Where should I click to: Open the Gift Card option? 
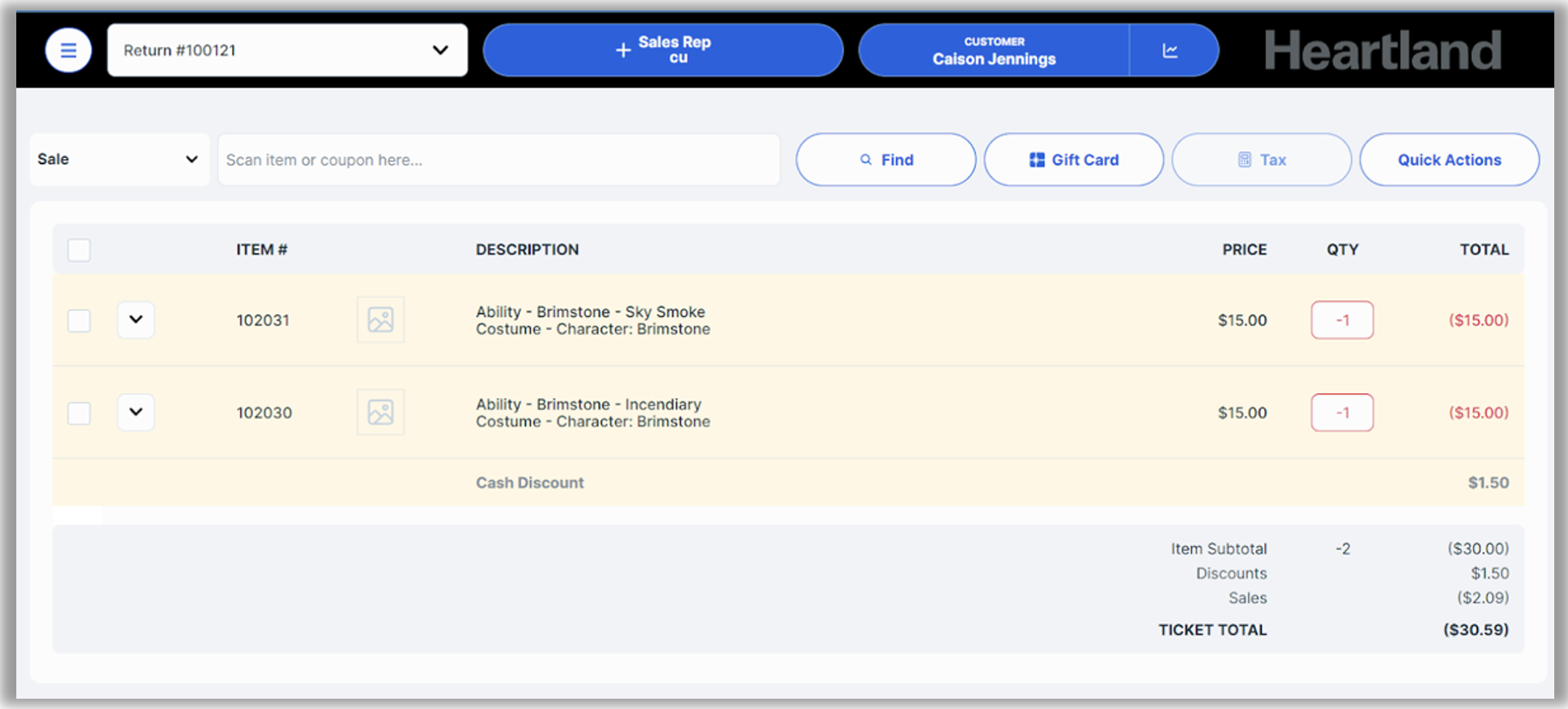1073,160
